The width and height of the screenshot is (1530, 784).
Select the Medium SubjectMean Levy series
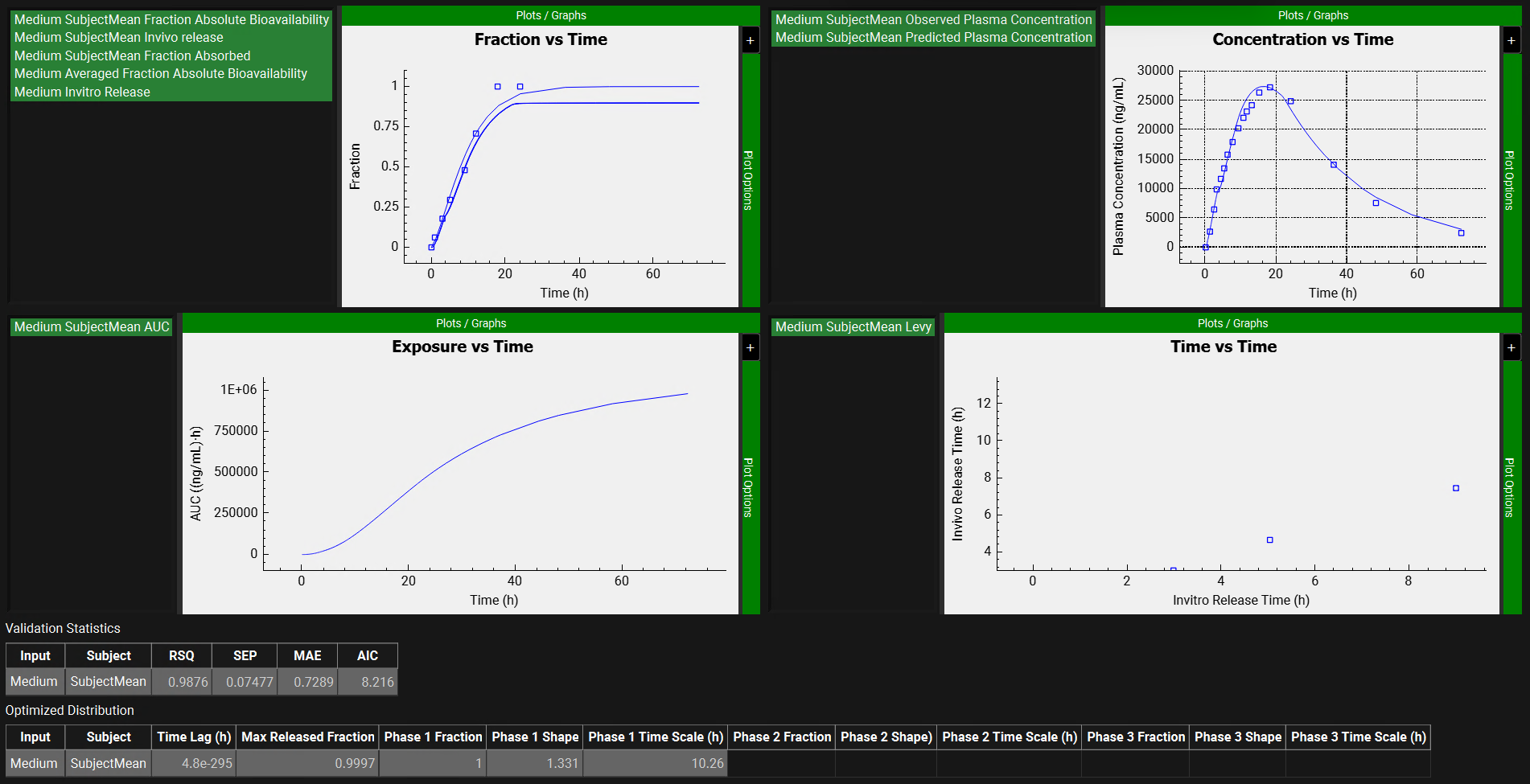[x=853, y=326]
